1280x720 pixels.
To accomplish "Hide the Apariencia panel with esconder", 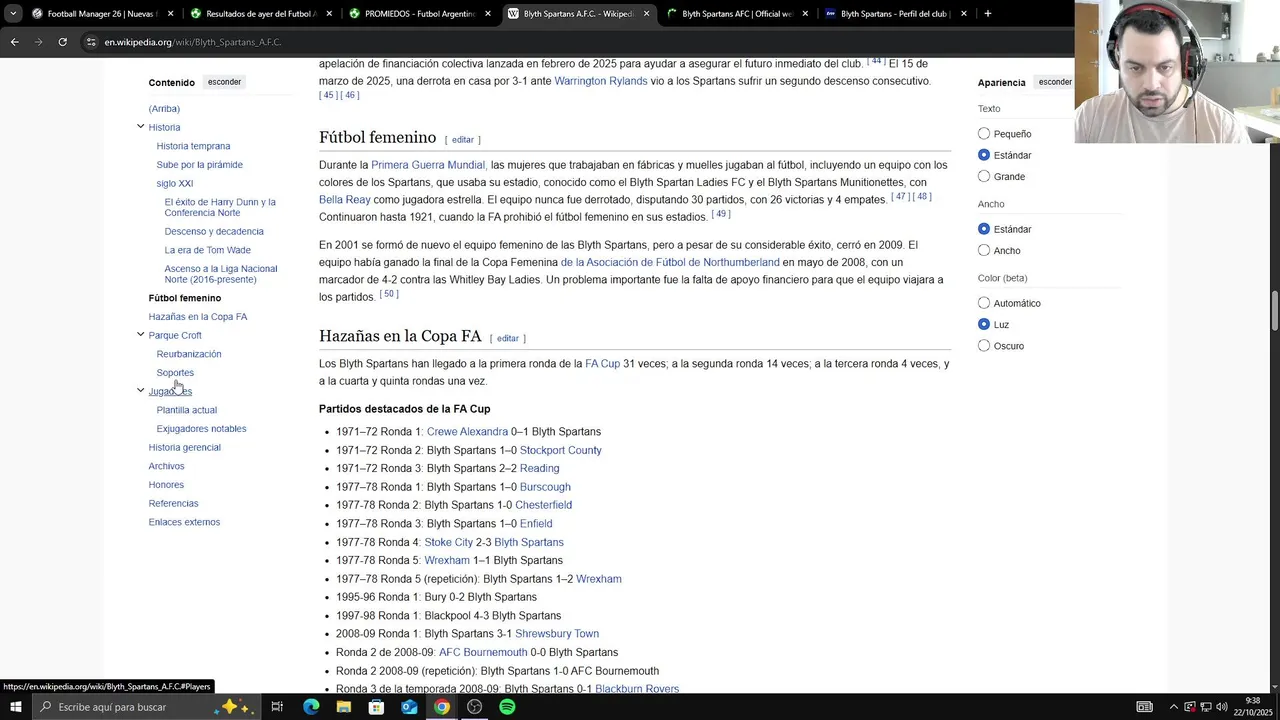I will point(1055,82).
